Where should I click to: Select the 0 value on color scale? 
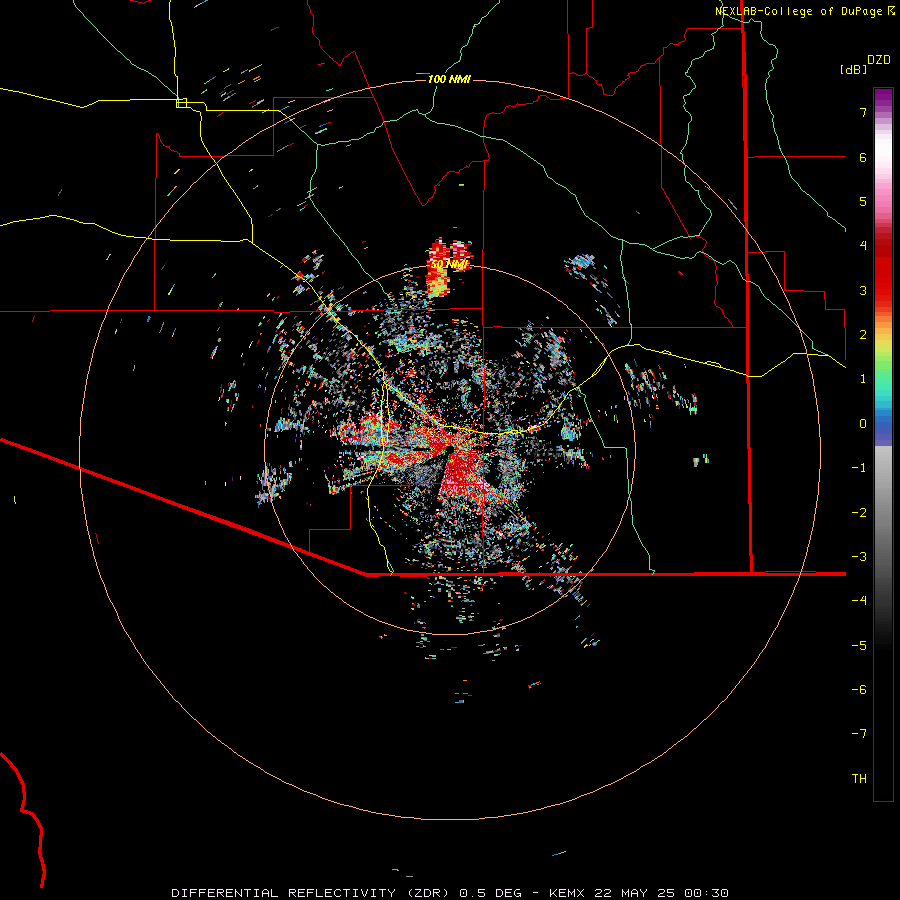tap(863, 424)
